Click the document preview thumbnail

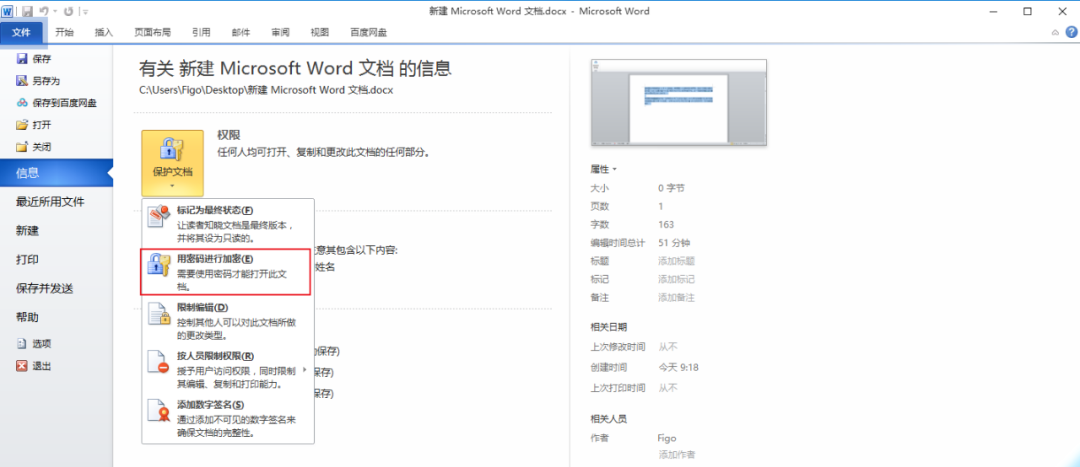click(x=678, y=103)
